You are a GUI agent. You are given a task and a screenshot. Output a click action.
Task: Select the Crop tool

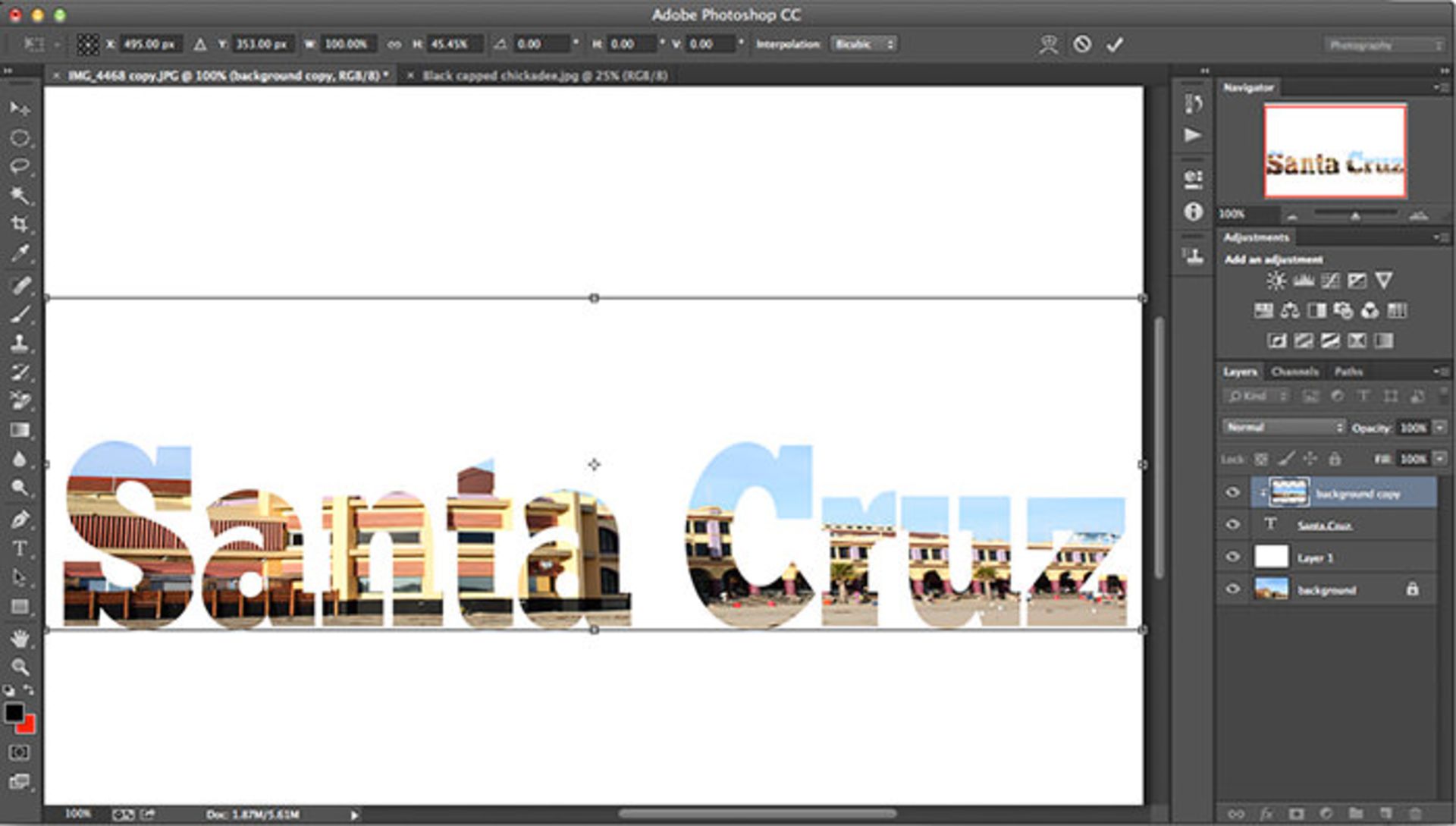19,224
